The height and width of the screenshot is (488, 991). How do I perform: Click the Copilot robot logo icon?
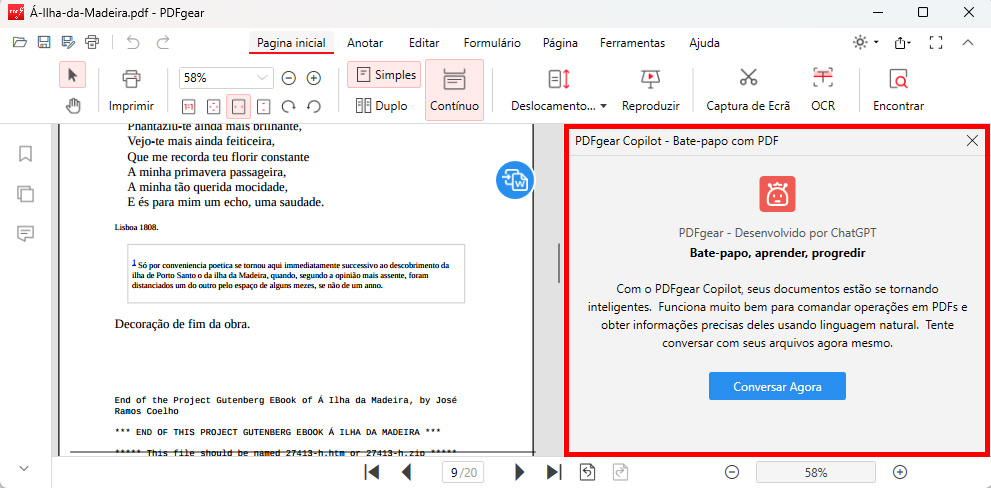pyautogui.click(x=777, y=194)
